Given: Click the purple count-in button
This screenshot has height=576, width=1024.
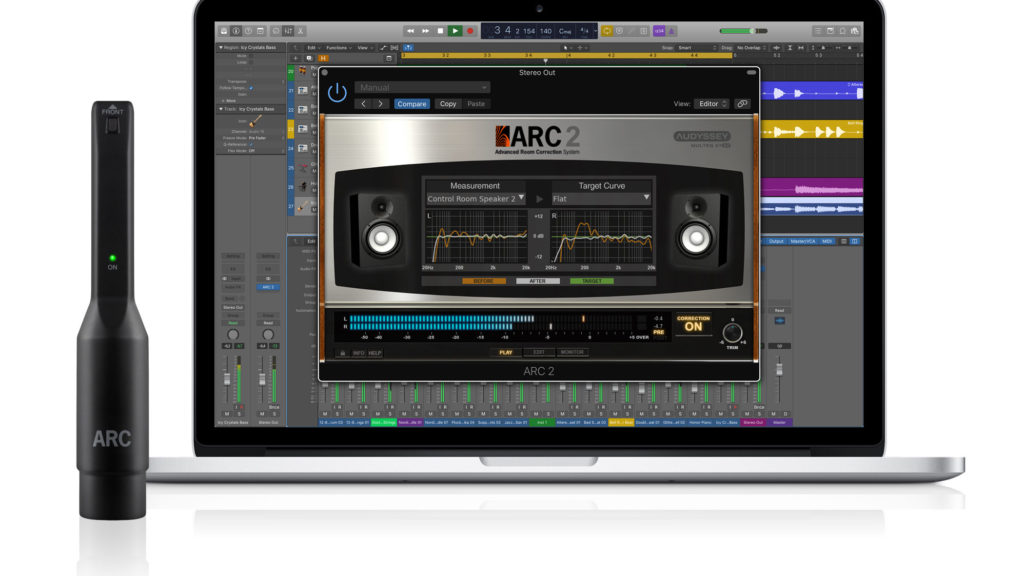Looking at the screenshot, I should (x=659, y=31).
